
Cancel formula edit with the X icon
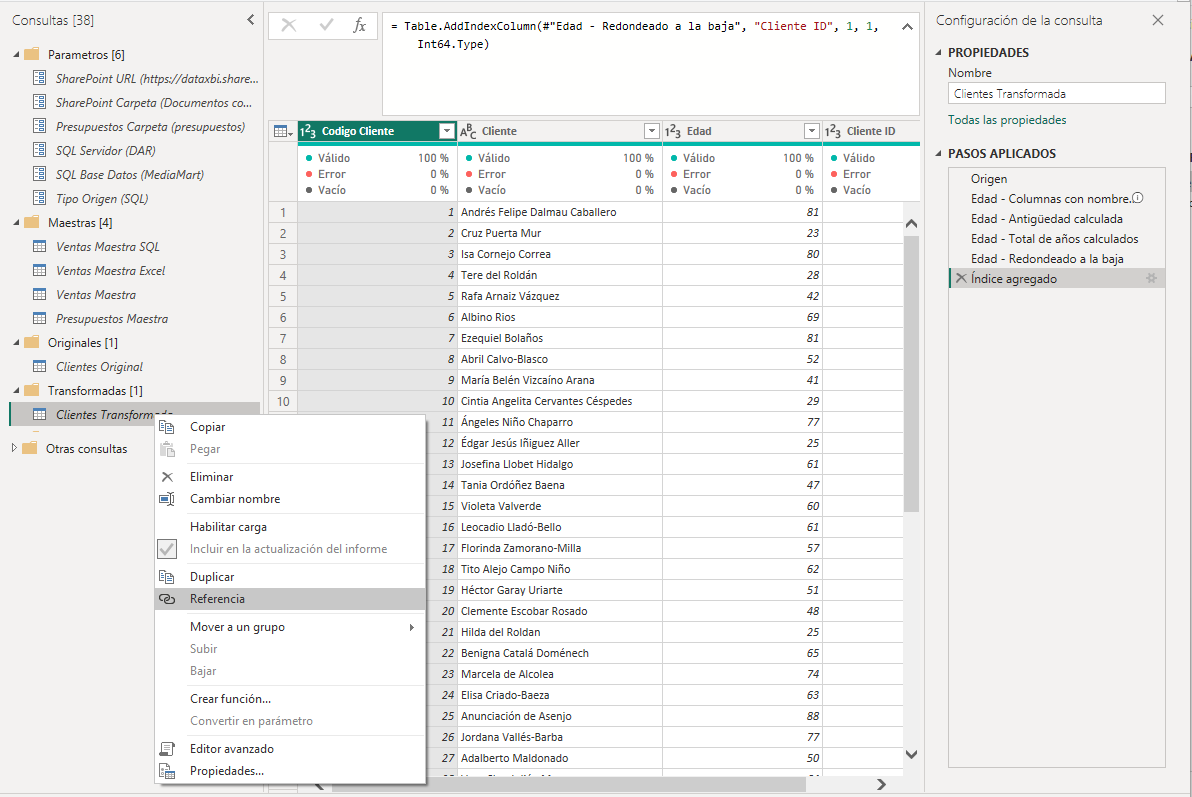pos(289,25)
